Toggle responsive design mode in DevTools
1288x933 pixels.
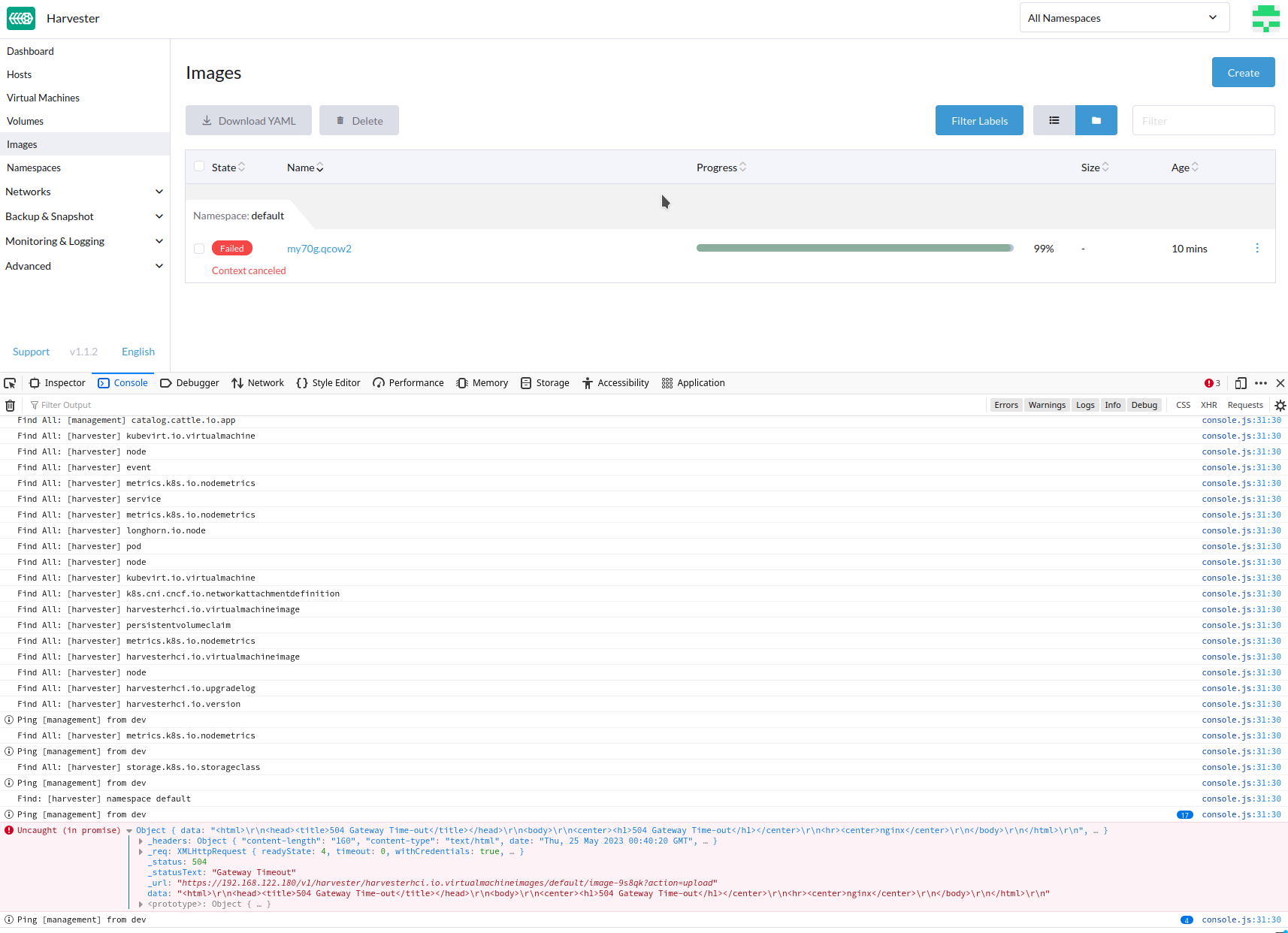click(1241, 382)
